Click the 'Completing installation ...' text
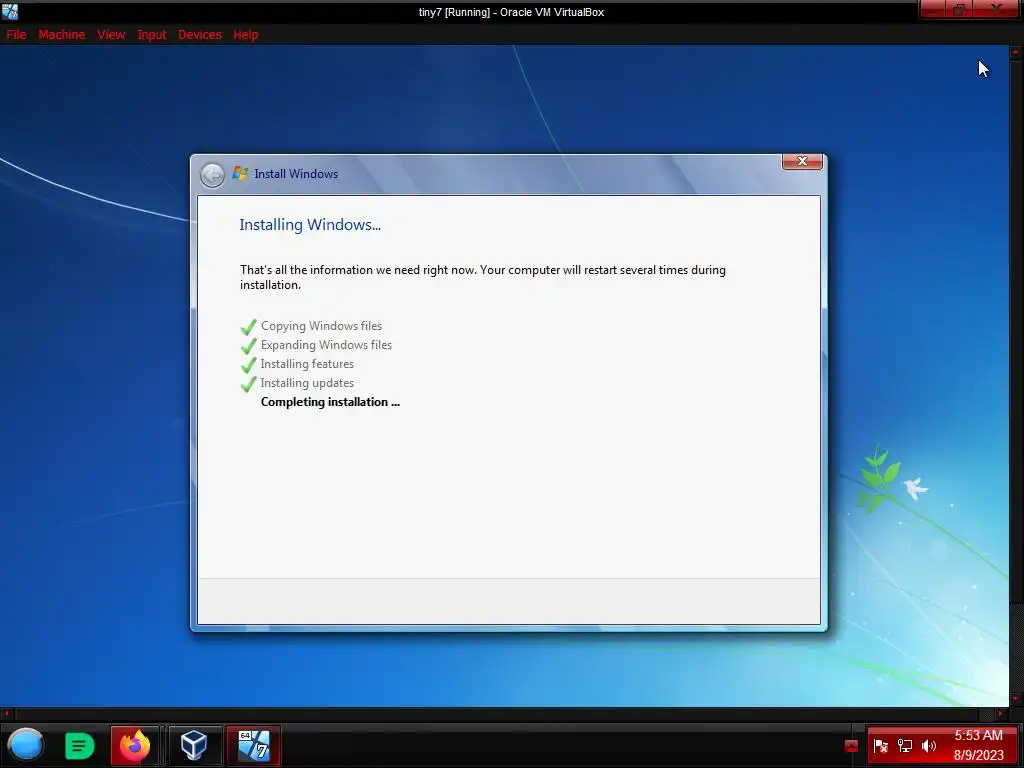 tap(330, 402)
